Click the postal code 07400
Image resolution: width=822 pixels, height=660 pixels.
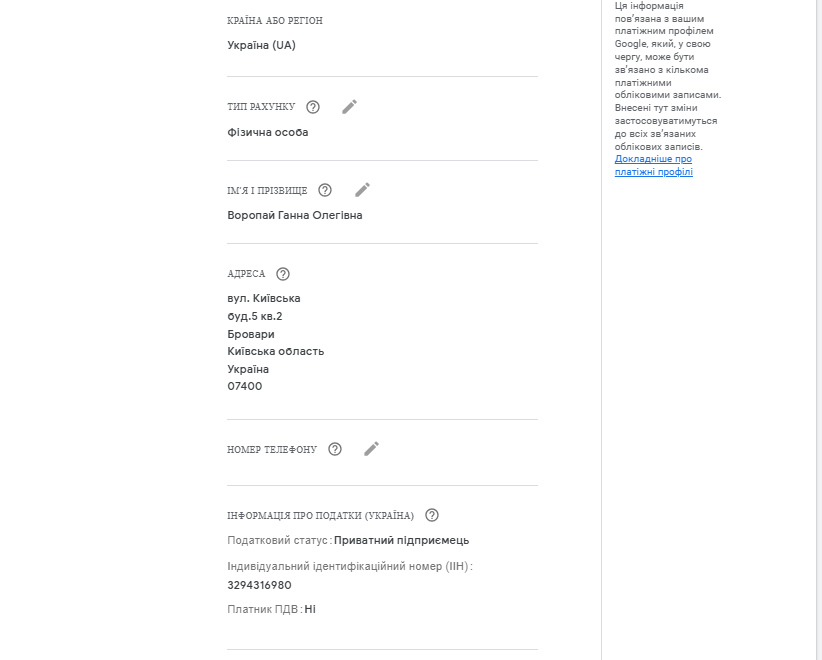tap(245, 386)
